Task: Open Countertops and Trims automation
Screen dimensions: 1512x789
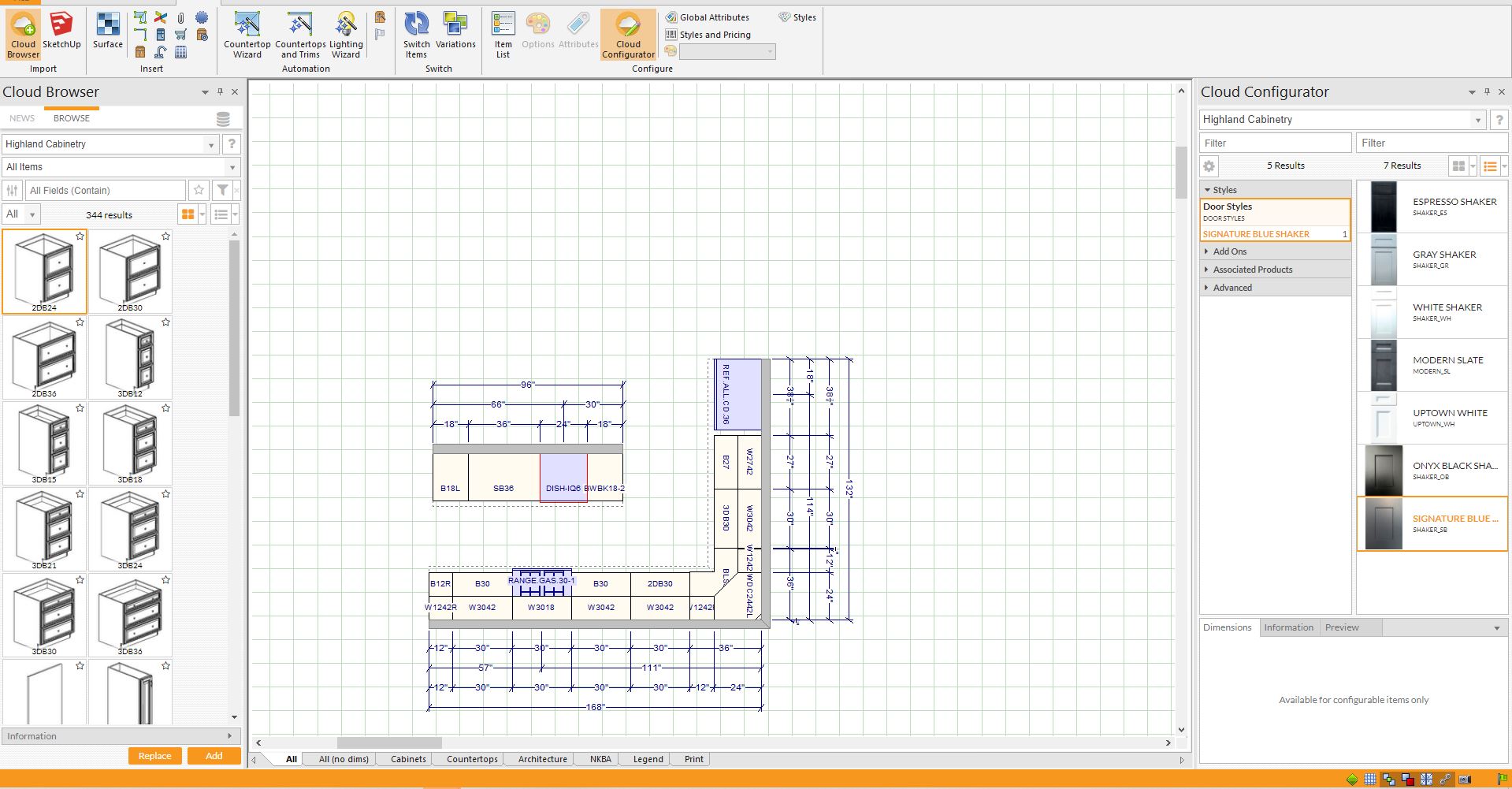Action: point(300,35)
